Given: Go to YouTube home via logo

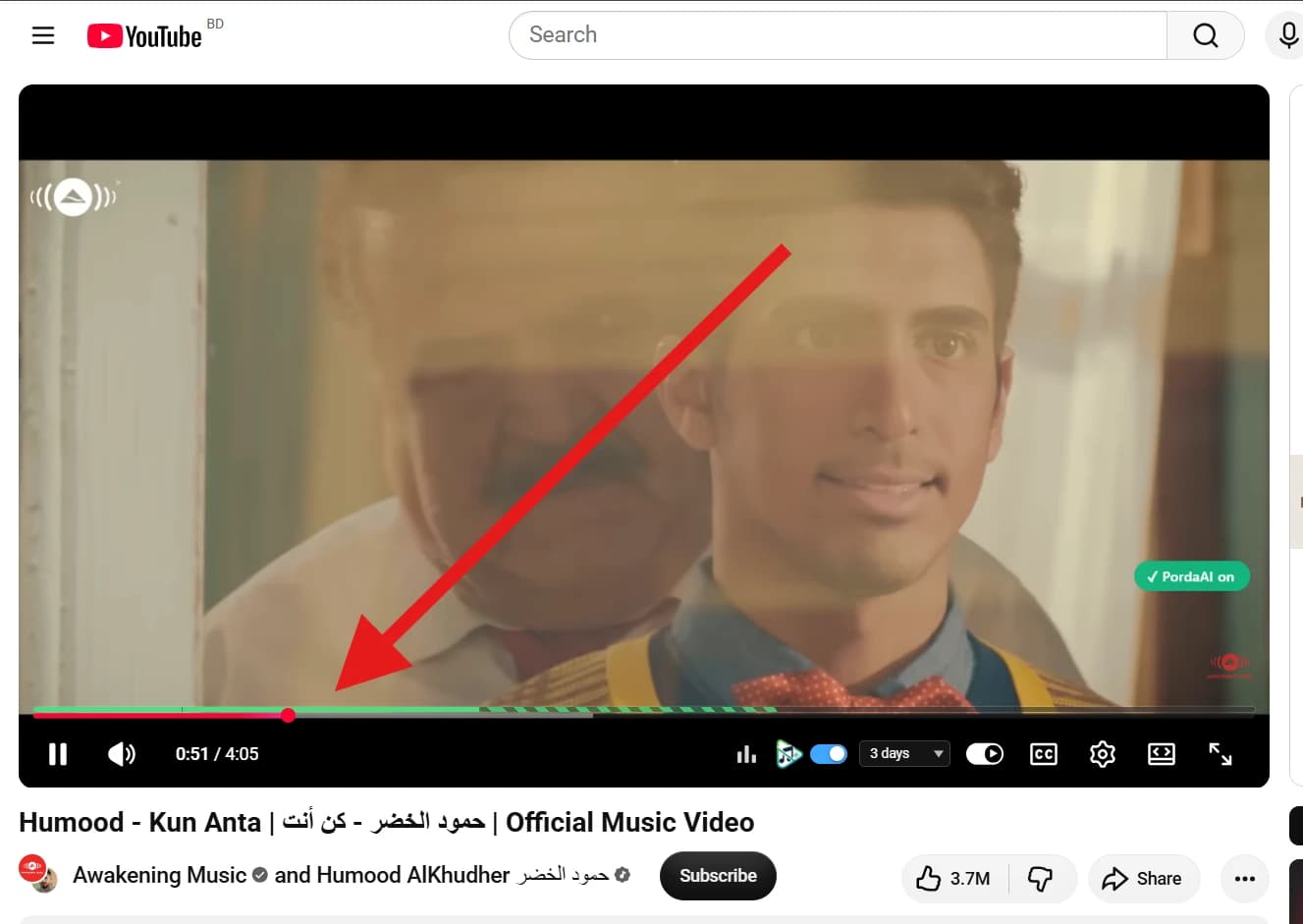Looking at the screenshot, I should pyautogui.click(x=144, y=36).
